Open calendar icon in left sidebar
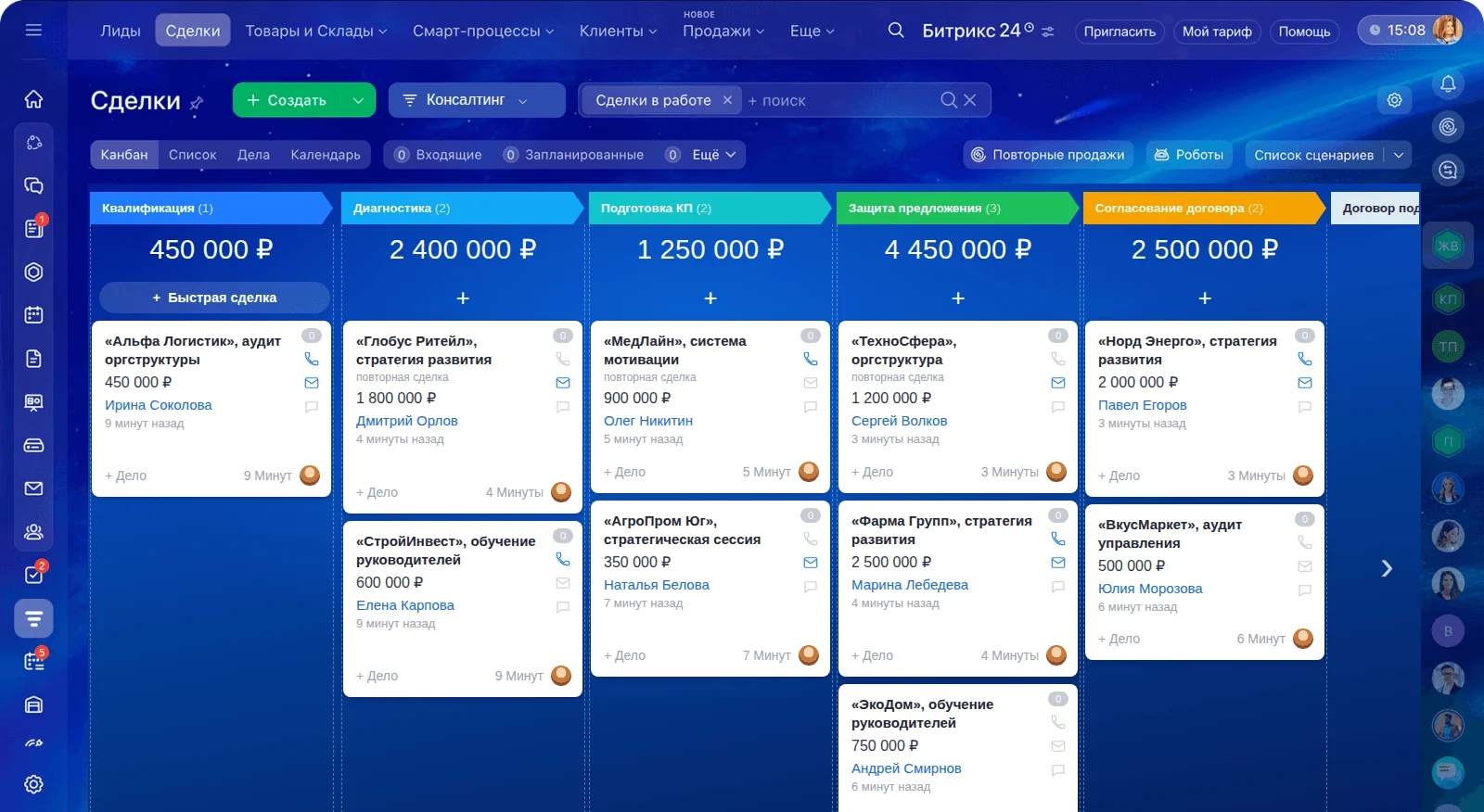This screenshot has width=1484, height=812. coord(33,315)
